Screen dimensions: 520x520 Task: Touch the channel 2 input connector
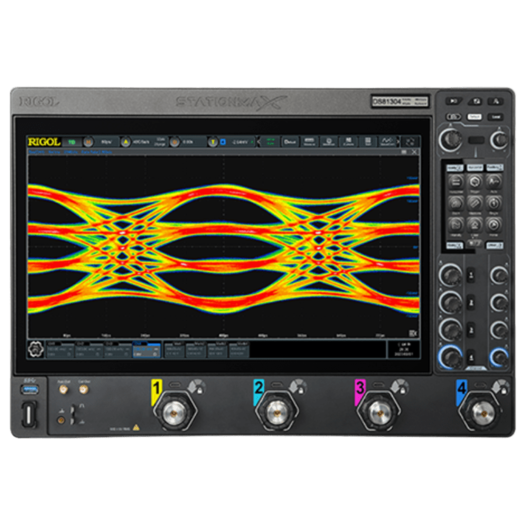[277, 412]
